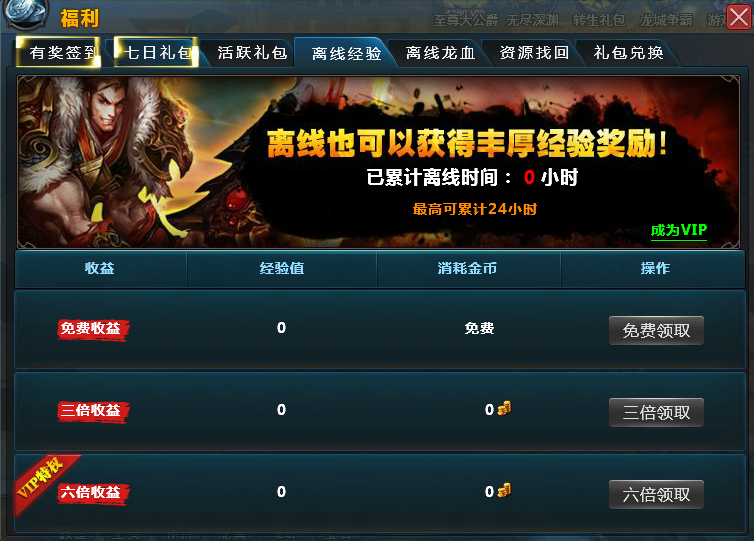Select the 活跃礼包 tab
This screenshot has width=754, height=541.
252,52
